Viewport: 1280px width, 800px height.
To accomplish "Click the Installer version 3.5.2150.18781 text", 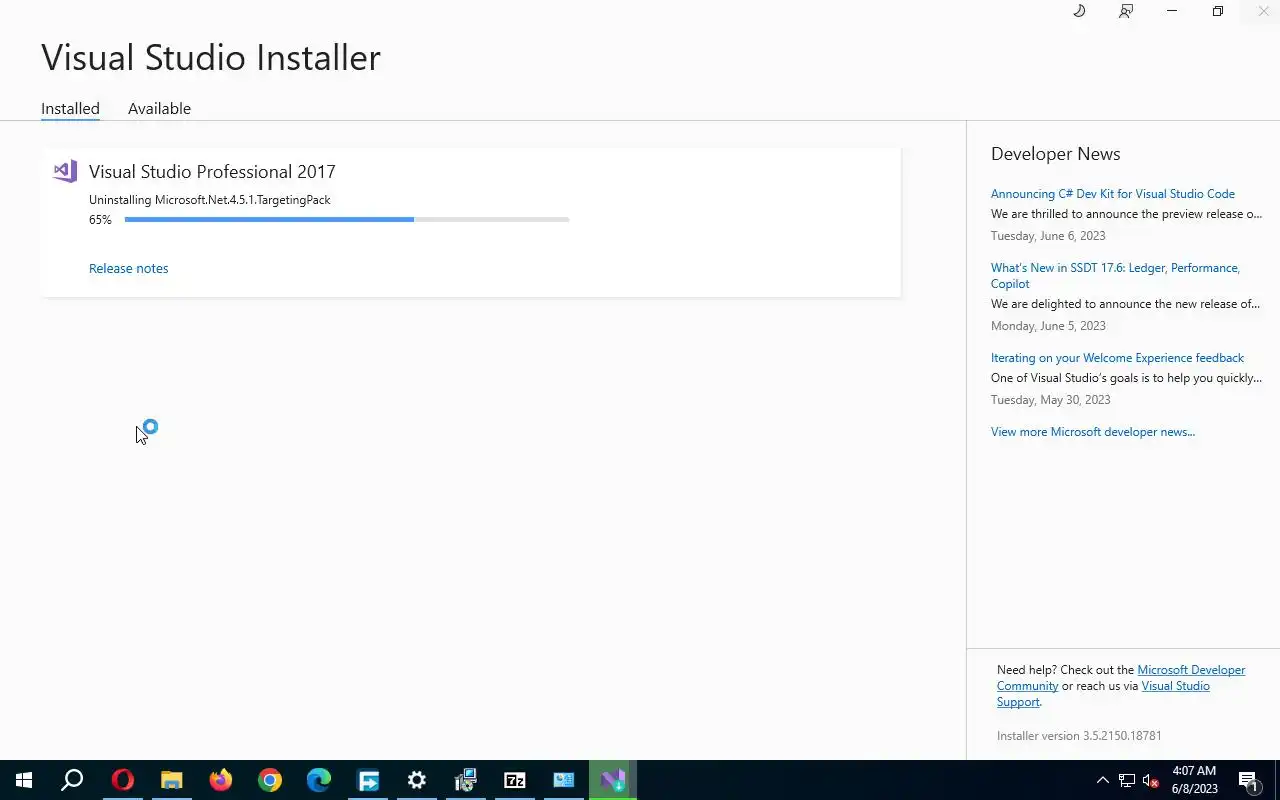I will [1078, 736].
